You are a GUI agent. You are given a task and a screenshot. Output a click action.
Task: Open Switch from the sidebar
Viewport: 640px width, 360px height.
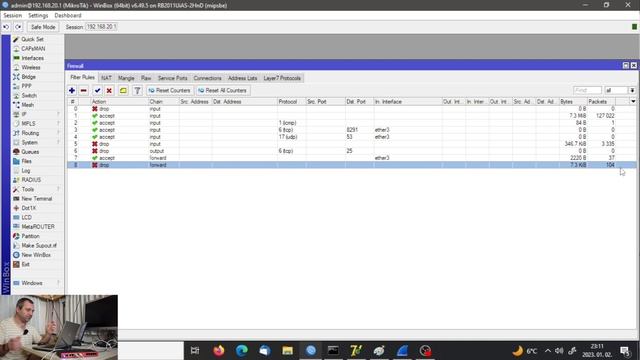click(29, 96)
